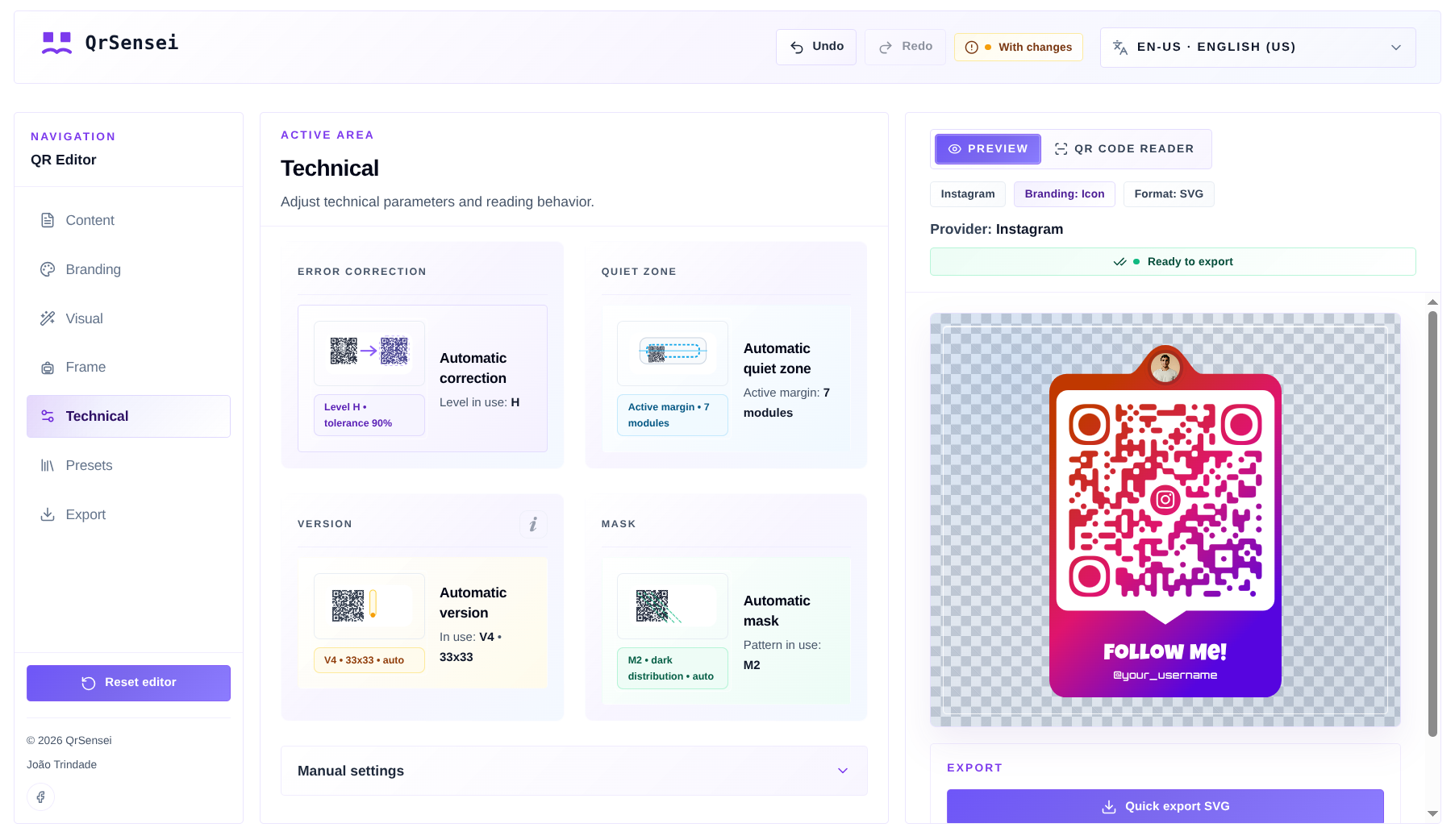The width and height of the screenshot is (1455, 840).
Task: Click the Branding: Icon chip
Action: [1065, 194]
